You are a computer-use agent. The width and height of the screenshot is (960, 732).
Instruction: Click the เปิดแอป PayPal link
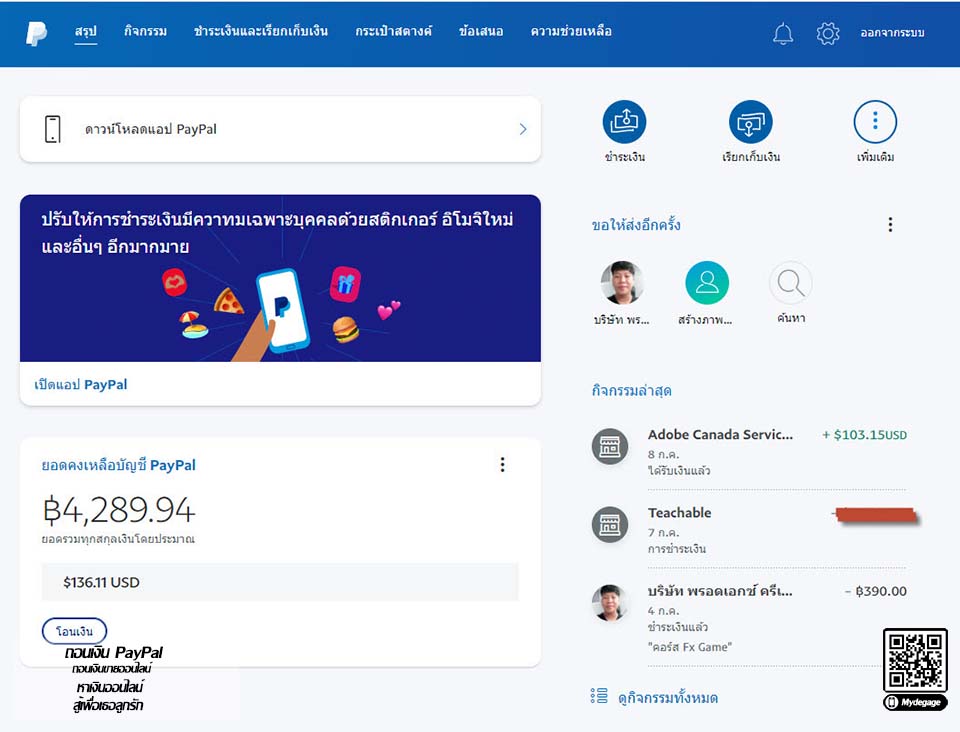[x=81, y=384]
